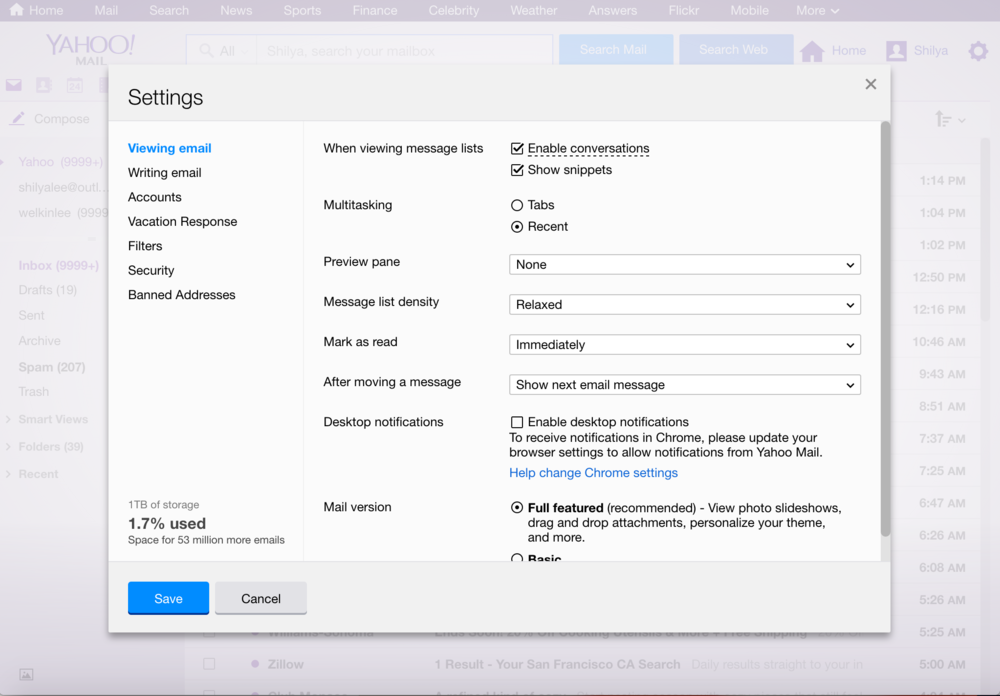Close the Settings dialog with X
The height and width of the screenshot is (696, 1000).
[871, 84]
